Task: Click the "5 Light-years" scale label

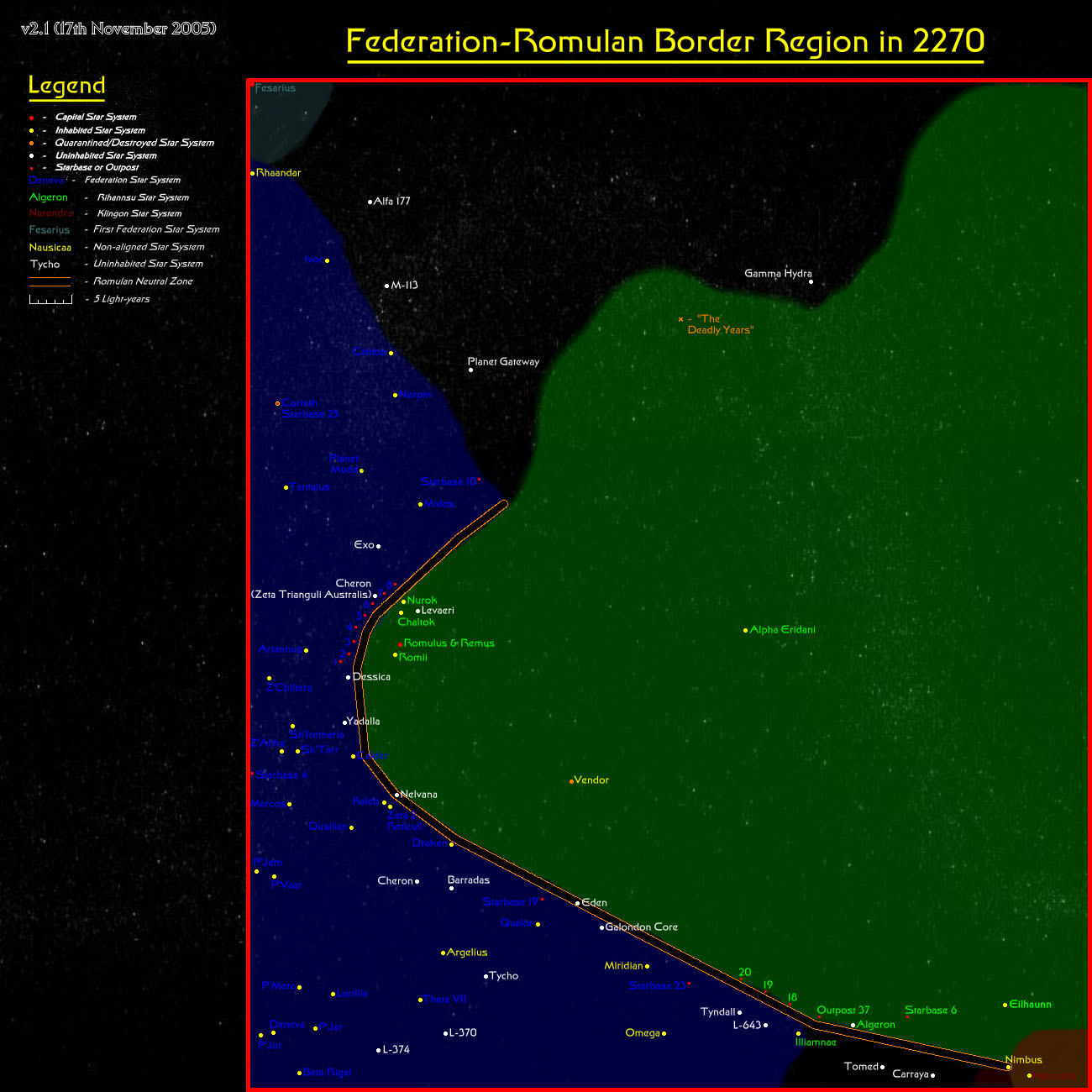Action: coord(122,299)
